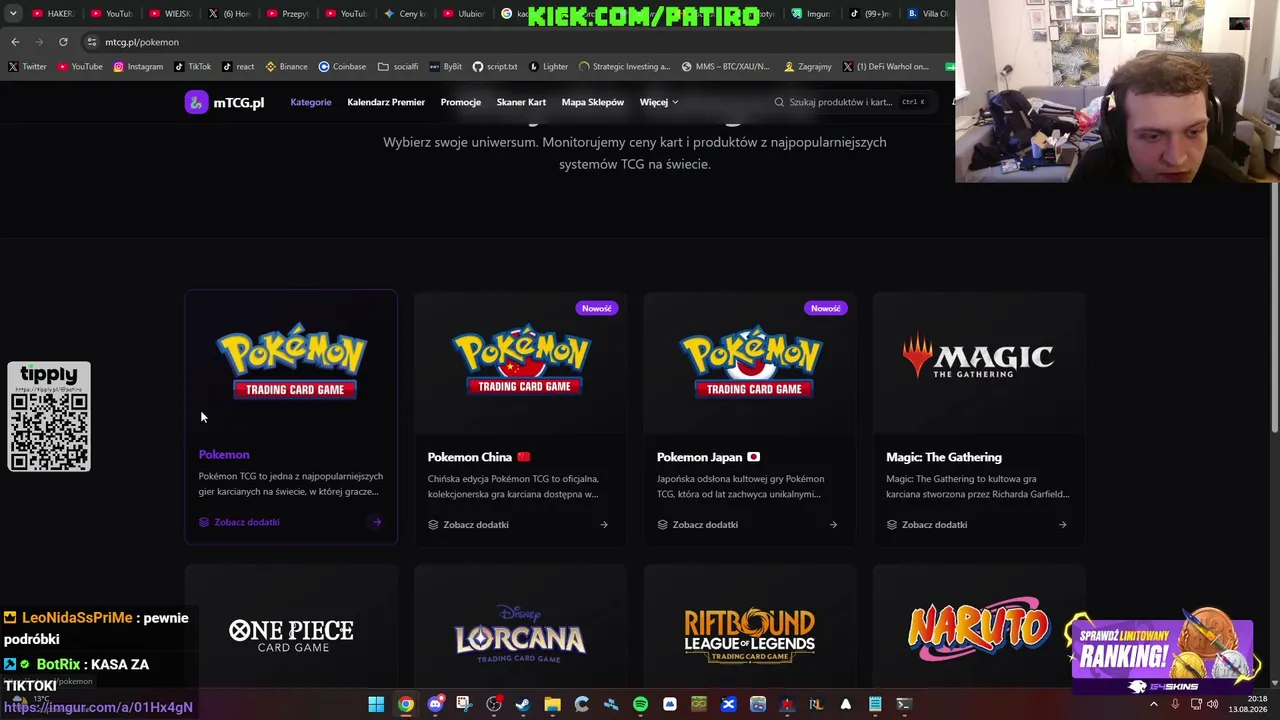This screenshot has width=1280, height=720.
Task: Click the arrow on Magic: The Gathering card
Action: pyautogui.click(x=1062, y=524)
